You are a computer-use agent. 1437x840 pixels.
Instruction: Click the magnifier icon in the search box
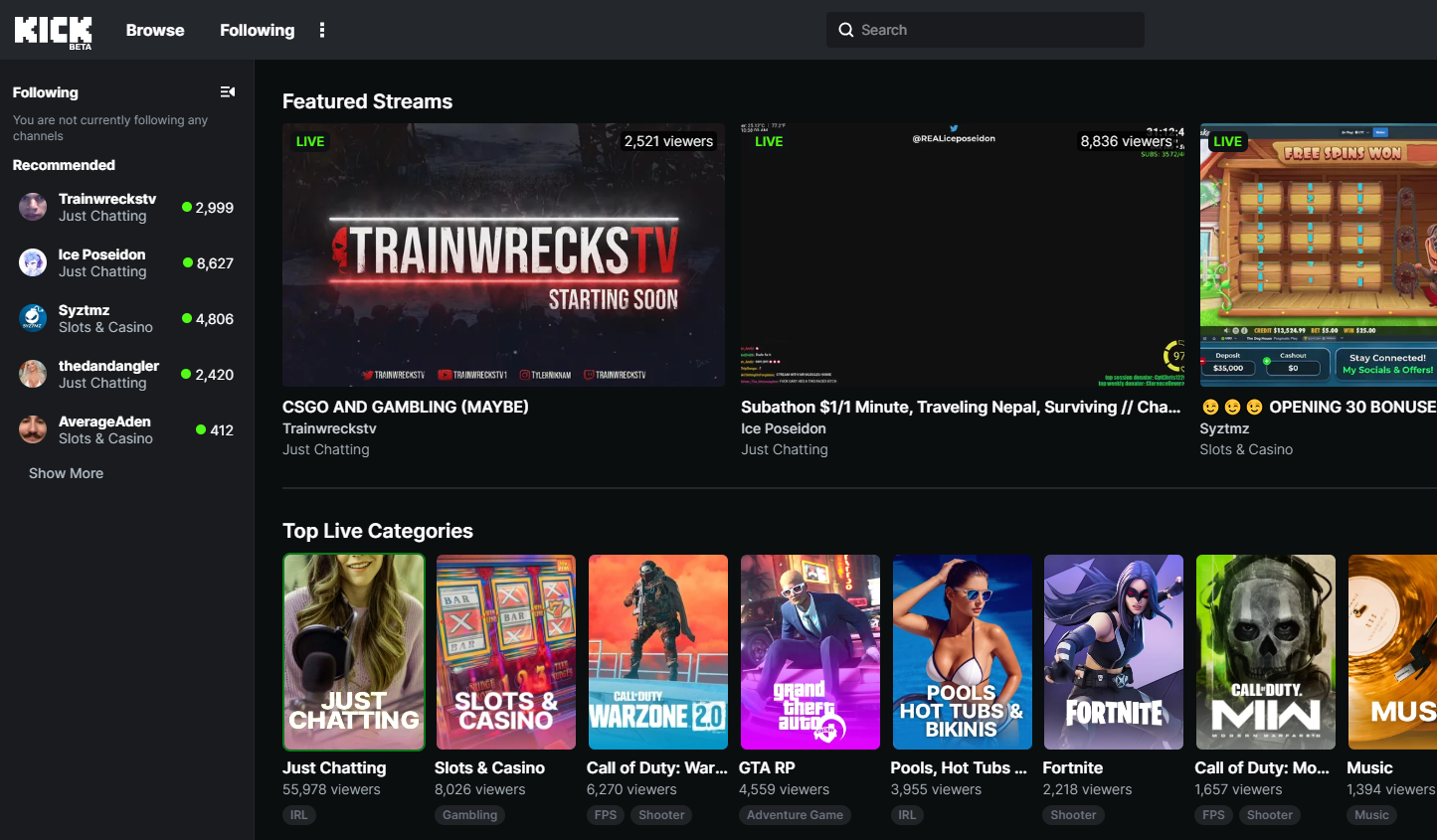pyautogui.click(x=846, y=30)
